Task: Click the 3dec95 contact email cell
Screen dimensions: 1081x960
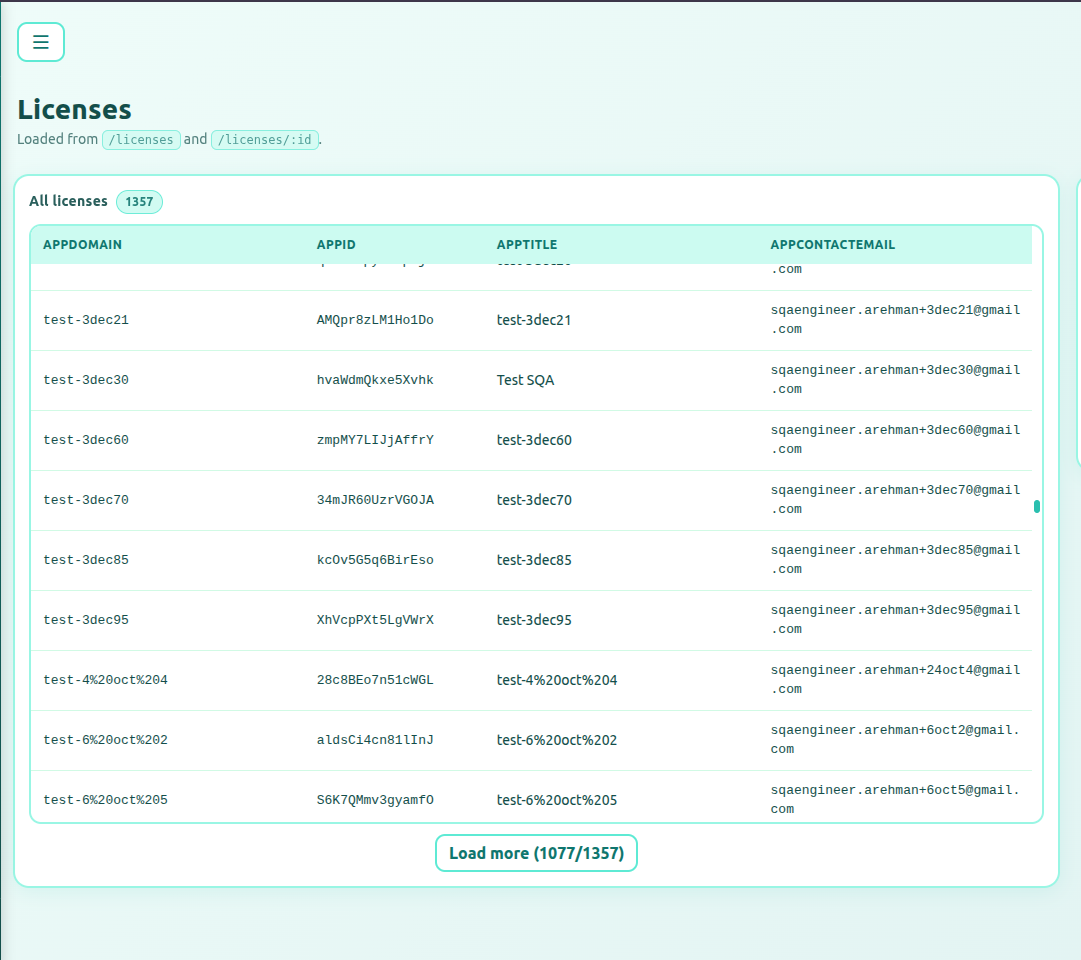Action: [x=895, y=620]
